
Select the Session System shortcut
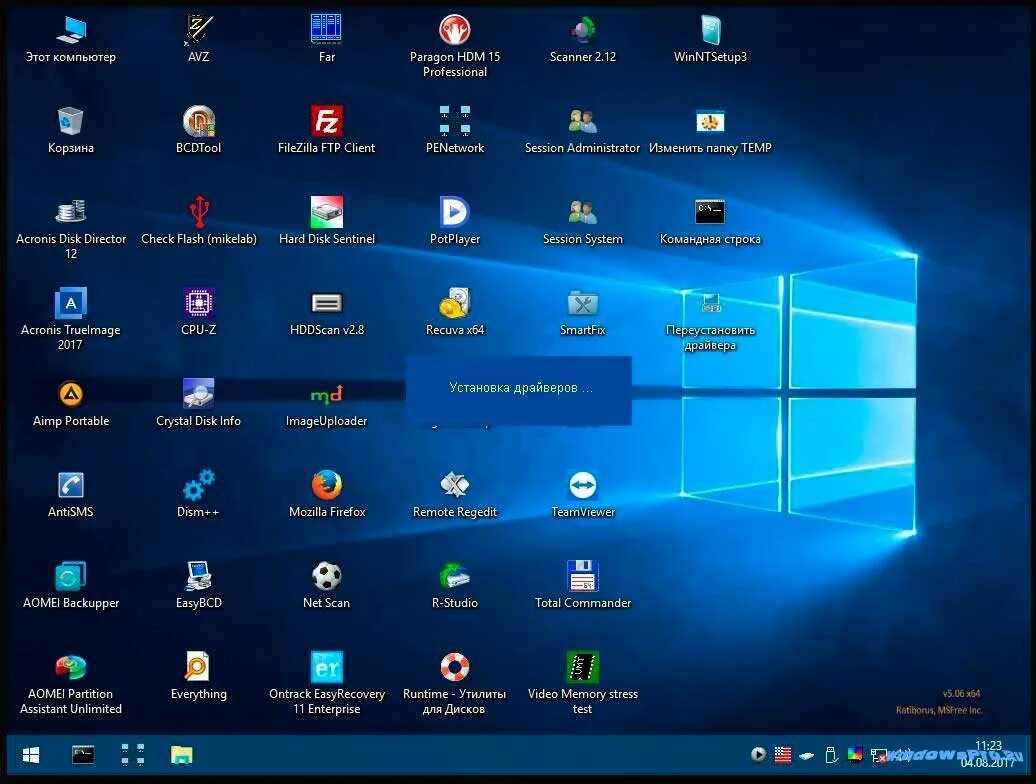click(583, 221)
